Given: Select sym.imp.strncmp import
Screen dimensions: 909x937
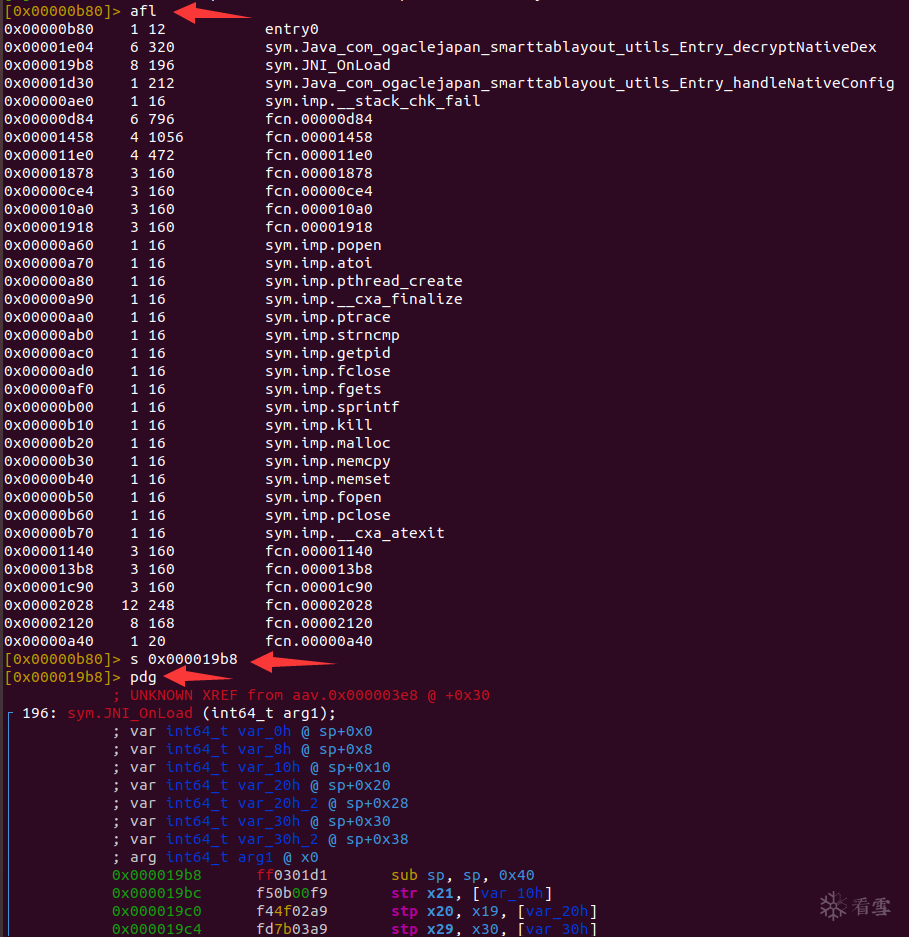Looking at the screenshot, I should pos(332,335).
